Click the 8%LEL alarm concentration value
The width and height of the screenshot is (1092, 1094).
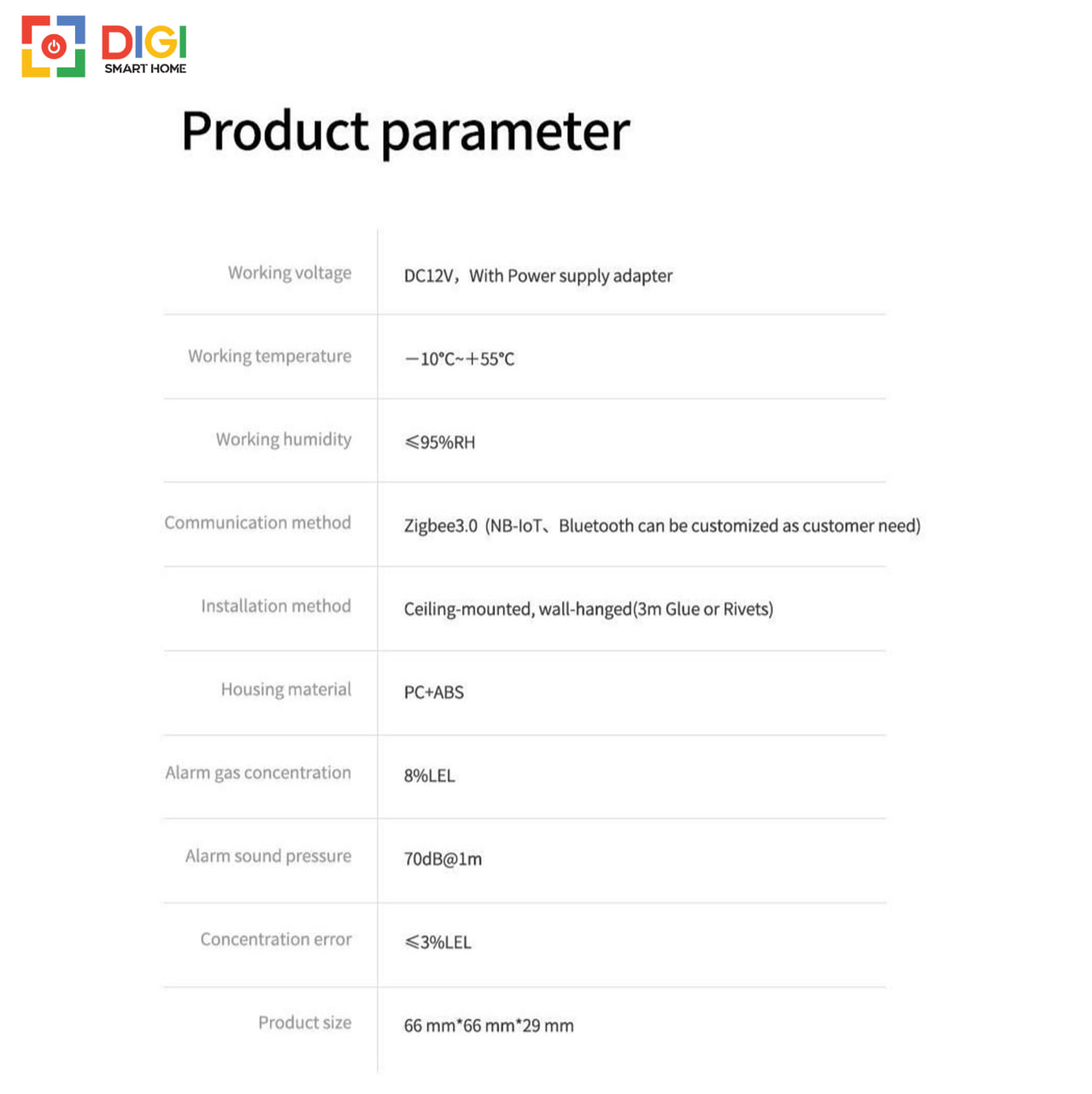[430, 776]
